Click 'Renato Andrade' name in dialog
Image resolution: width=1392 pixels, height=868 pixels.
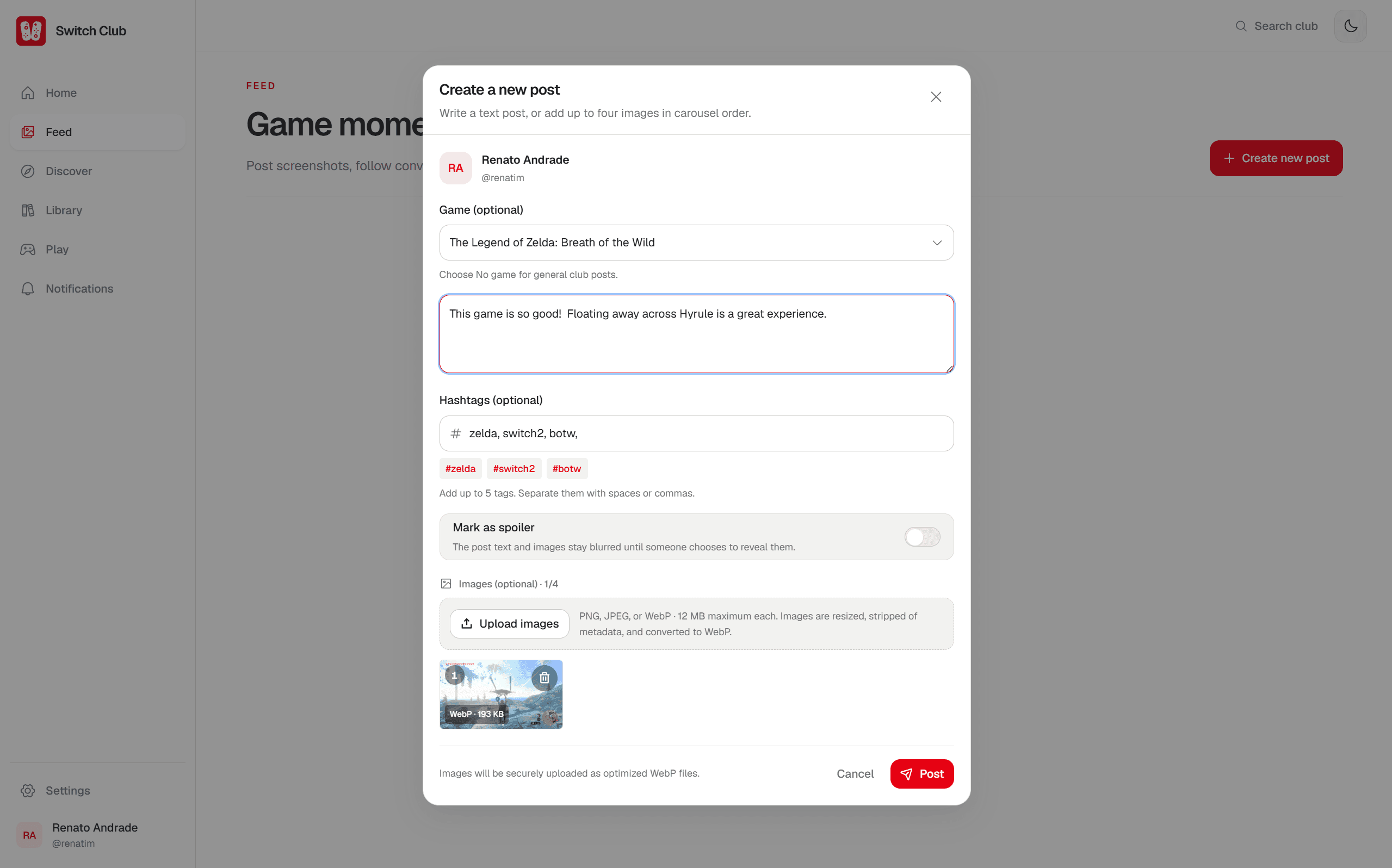[x=525, y=159]
